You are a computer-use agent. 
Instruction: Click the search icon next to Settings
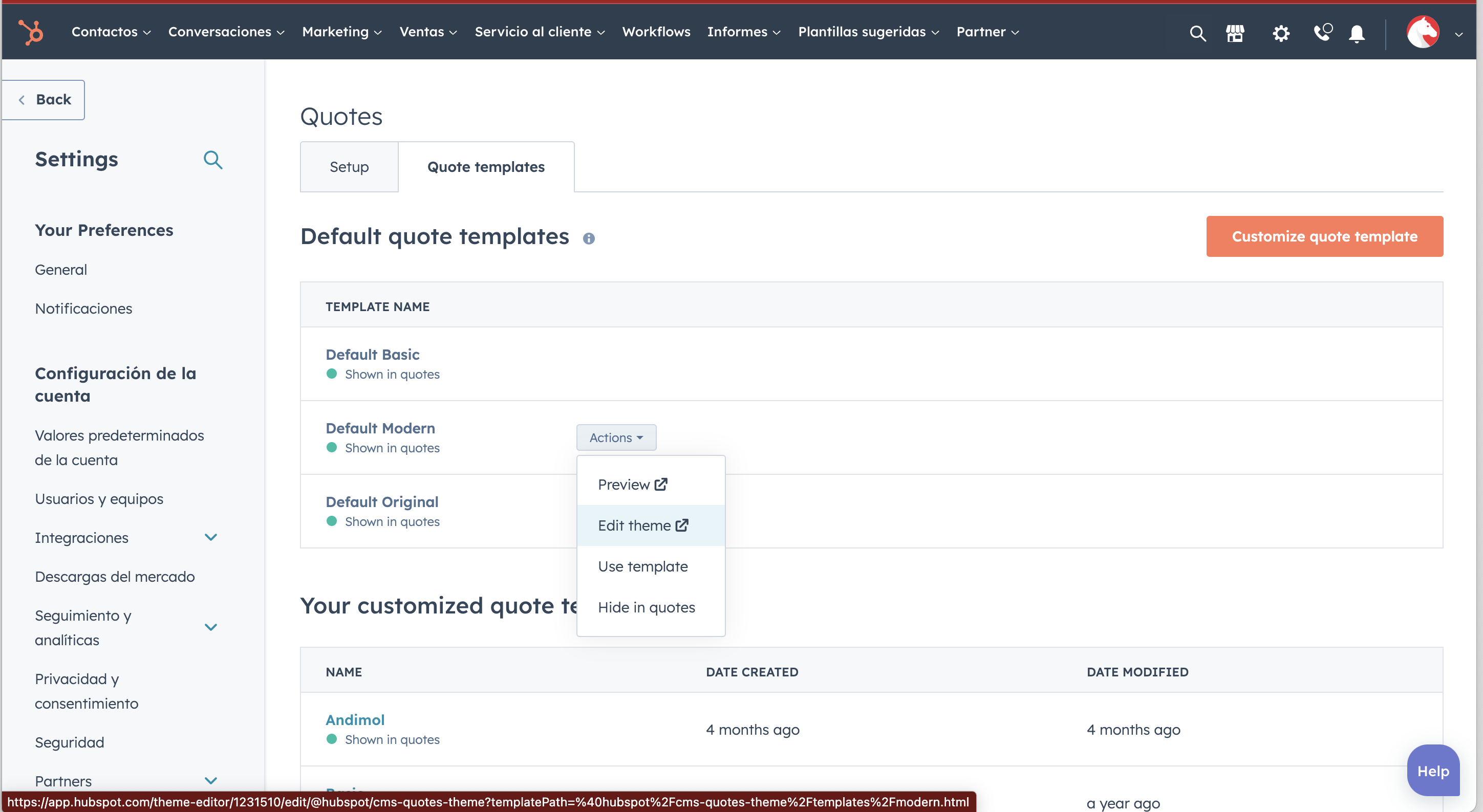213,160
